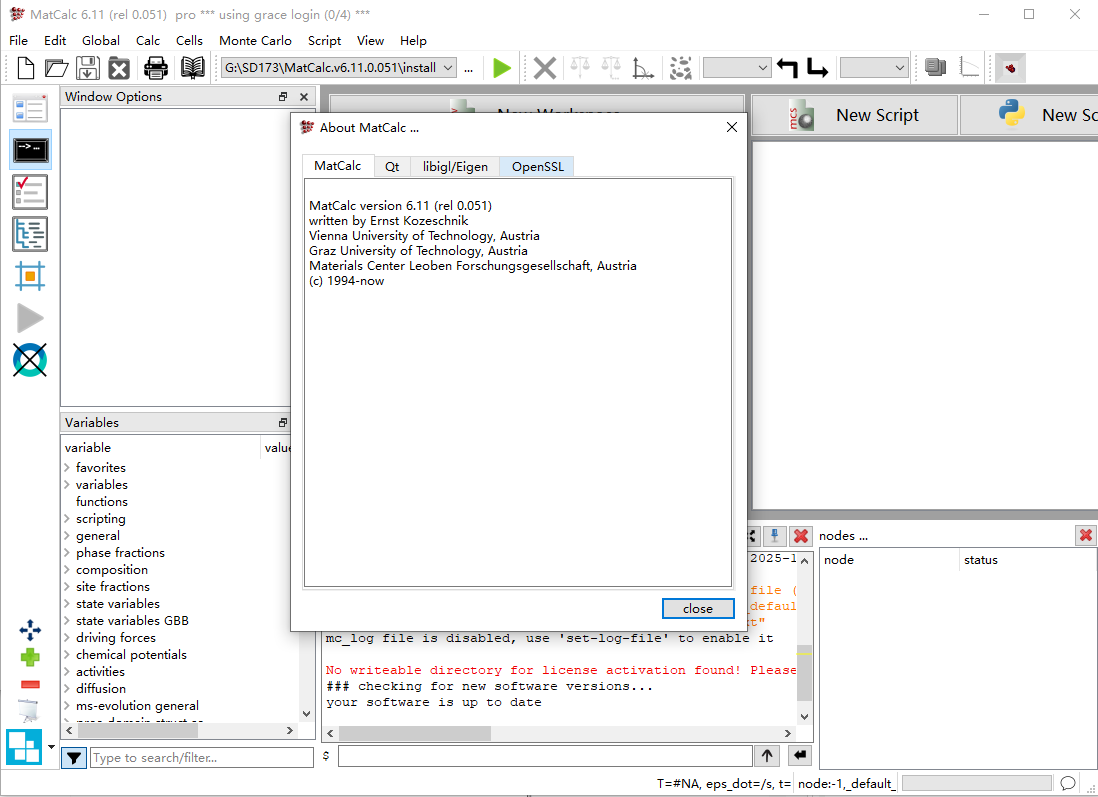
Task: Print with the printer toolbar icon
Action: point(155,68)
